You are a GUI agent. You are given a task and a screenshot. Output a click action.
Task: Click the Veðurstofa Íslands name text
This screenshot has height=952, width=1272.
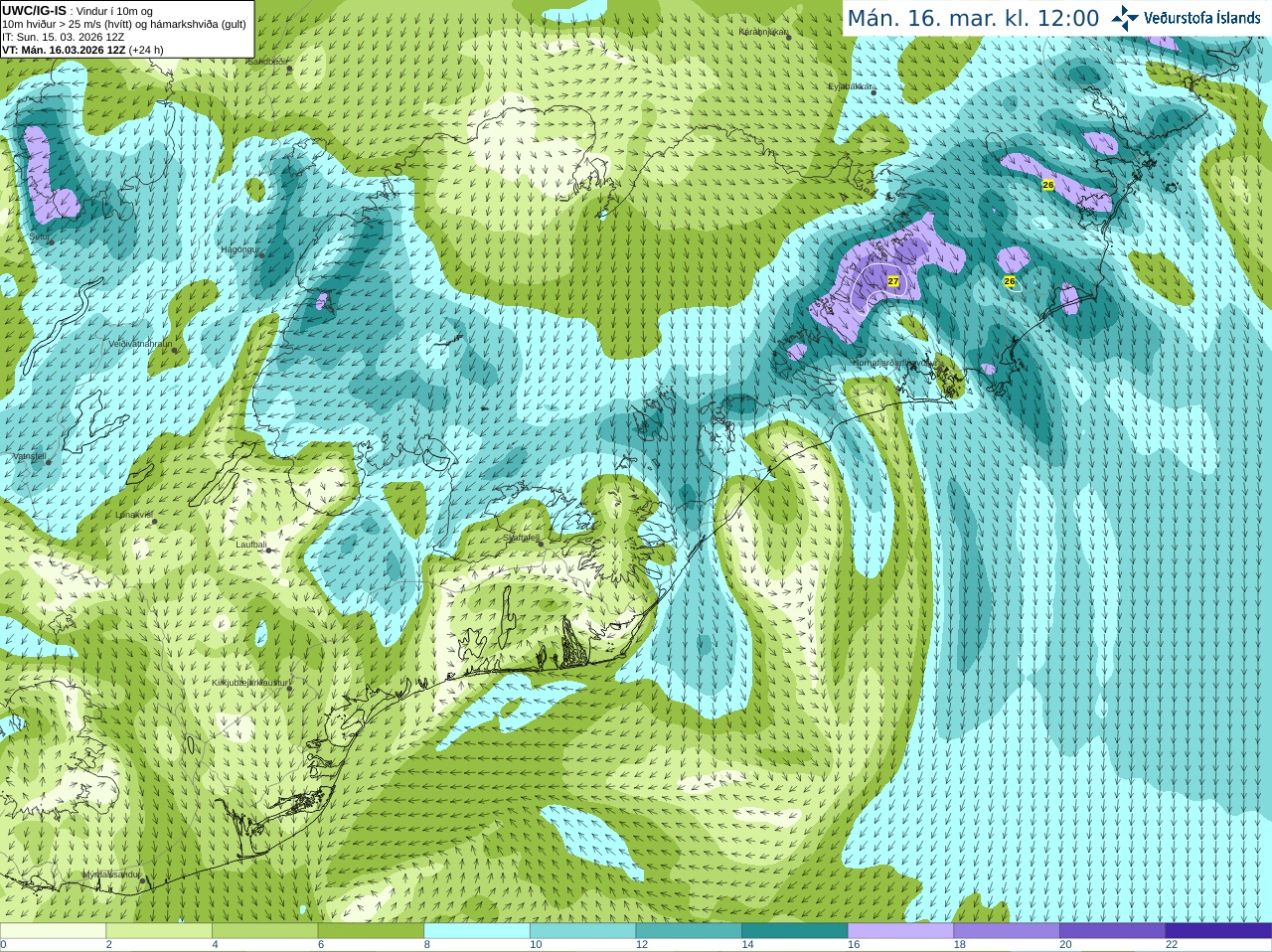1202,18
